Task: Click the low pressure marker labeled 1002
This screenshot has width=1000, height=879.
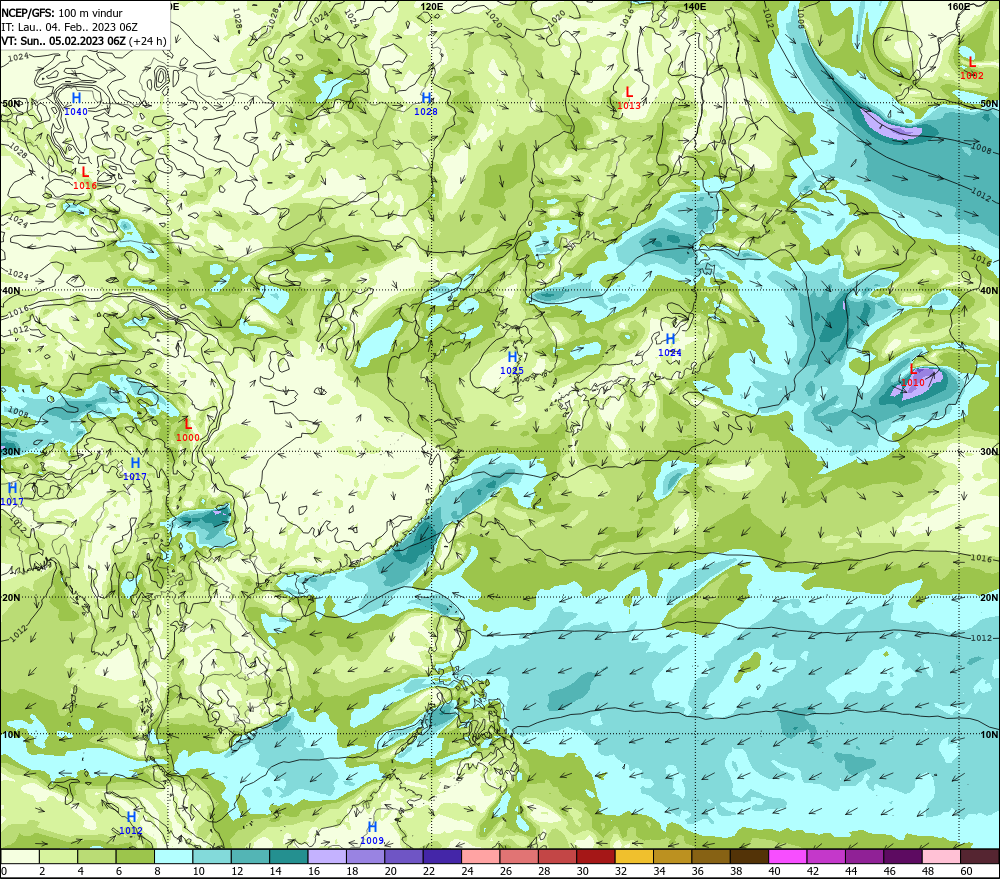Action: tap(971, 68)
